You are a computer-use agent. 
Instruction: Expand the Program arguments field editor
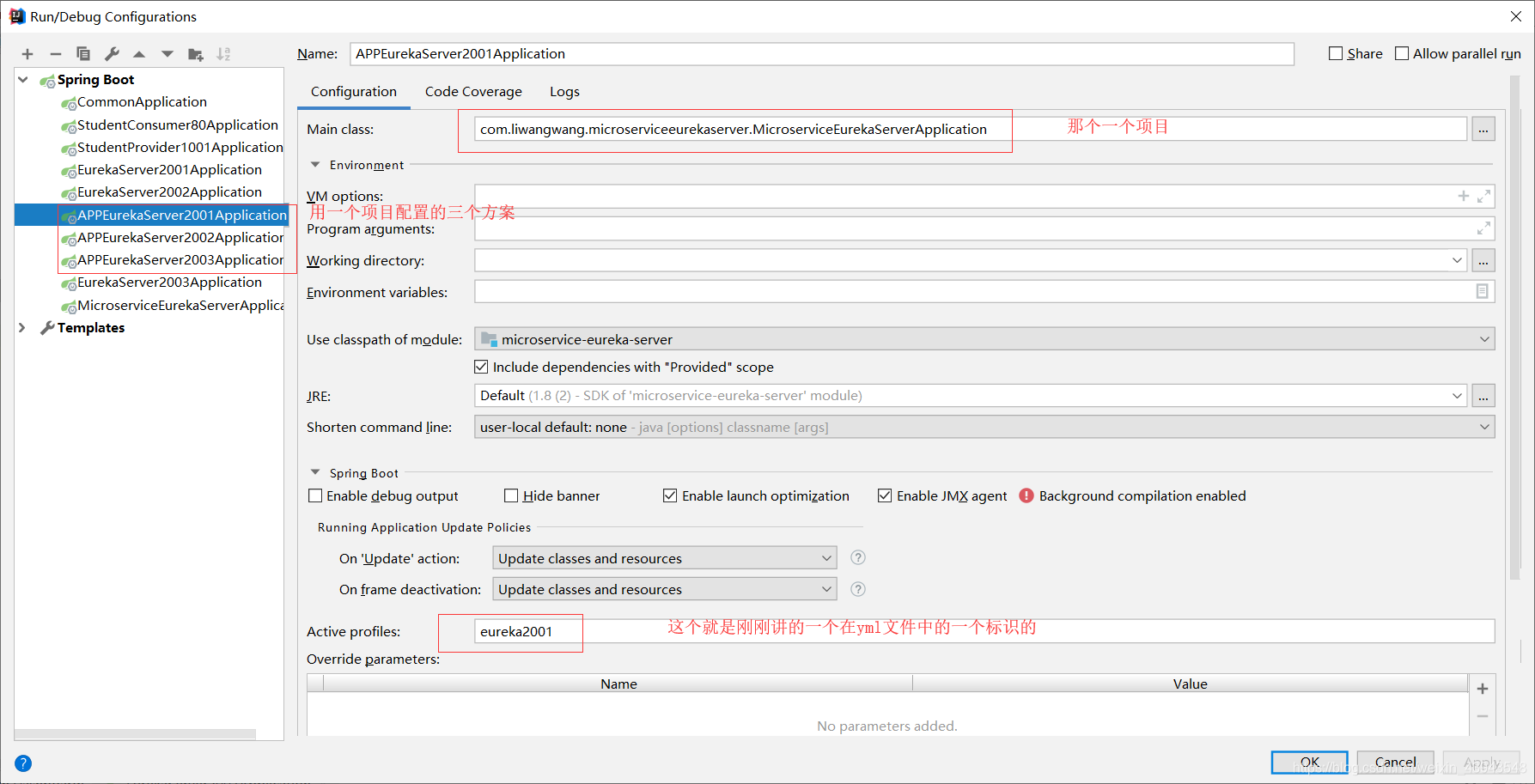coord(1483,228)
